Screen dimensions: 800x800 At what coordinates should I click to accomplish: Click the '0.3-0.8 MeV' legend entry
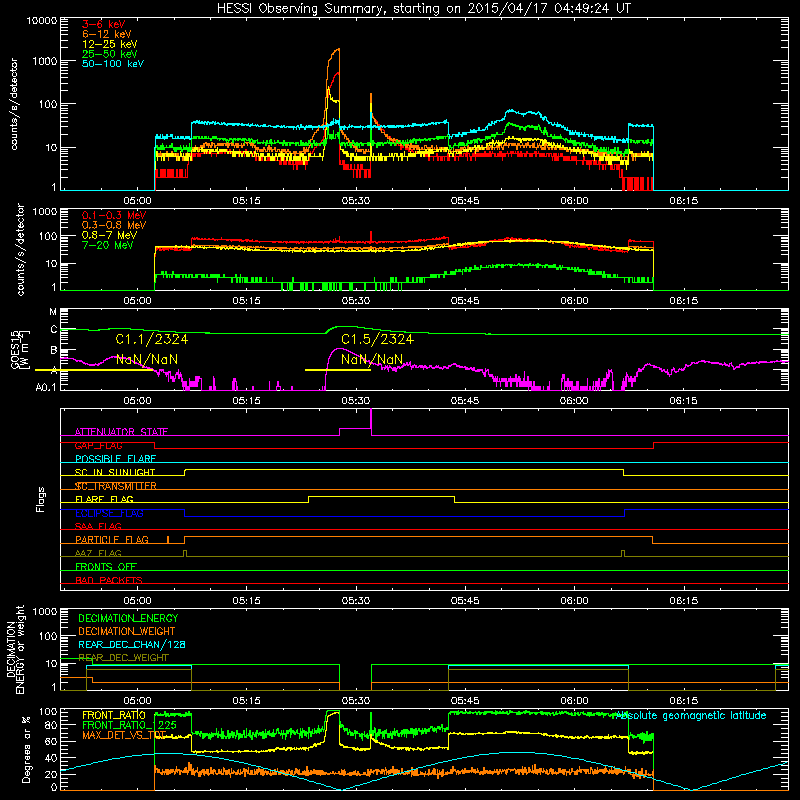(x=114, y=226)
